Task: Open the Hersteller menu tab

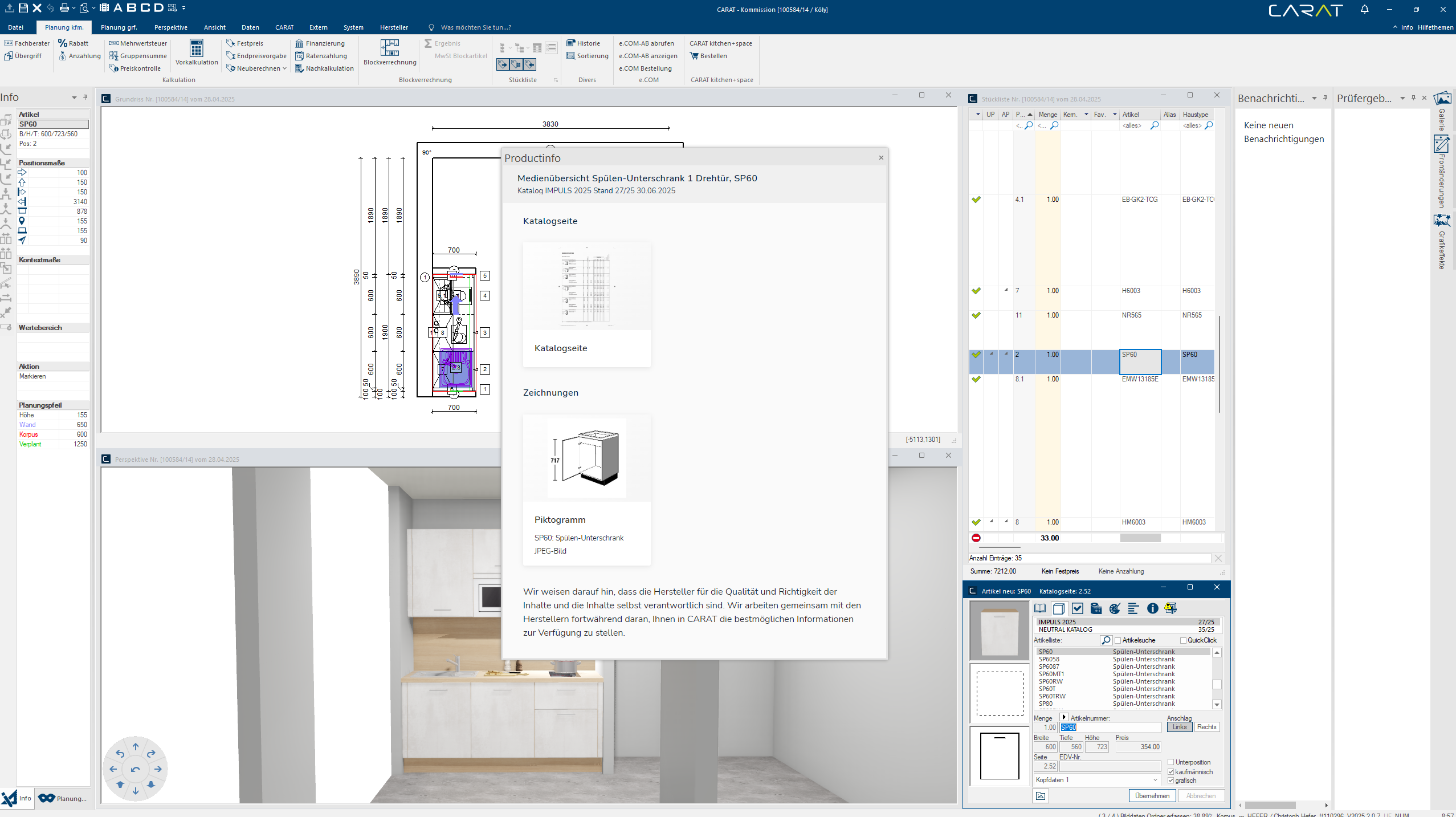Action: tap(394, 27)
